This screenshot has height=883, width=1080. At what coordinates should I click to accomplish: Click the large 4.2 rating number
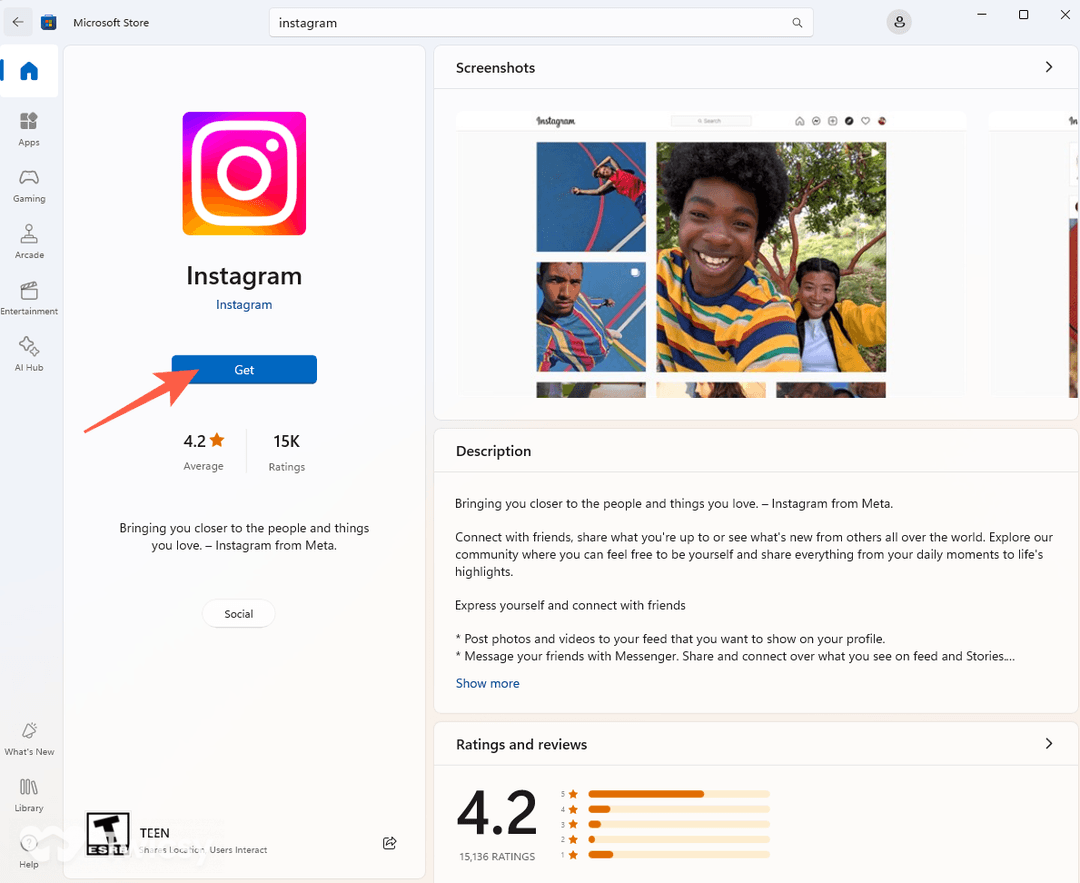pos(497,813)
